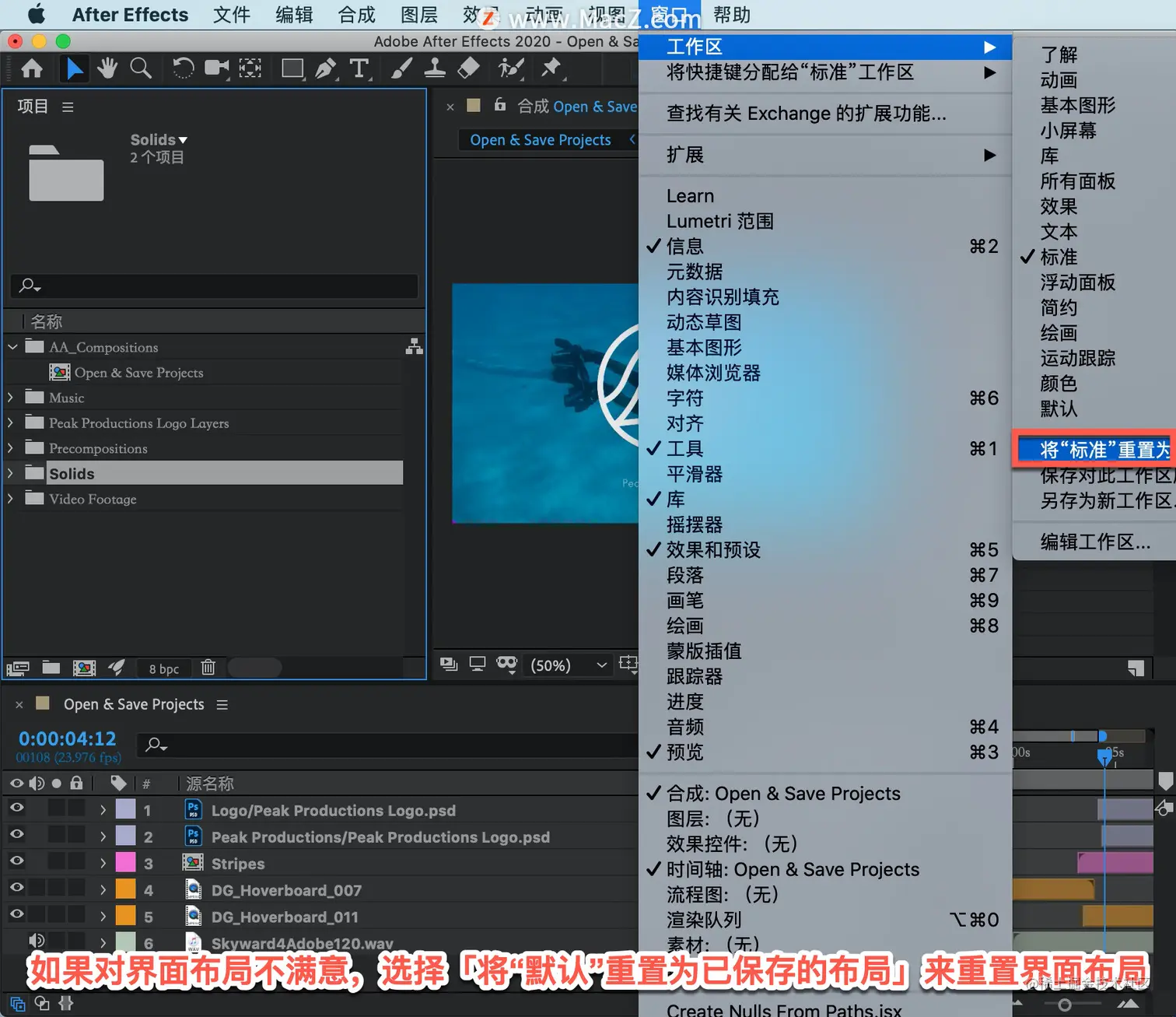Create a new composition icon
The height and width of the screenshot is (1017, 1176).
tap(84, 668)
